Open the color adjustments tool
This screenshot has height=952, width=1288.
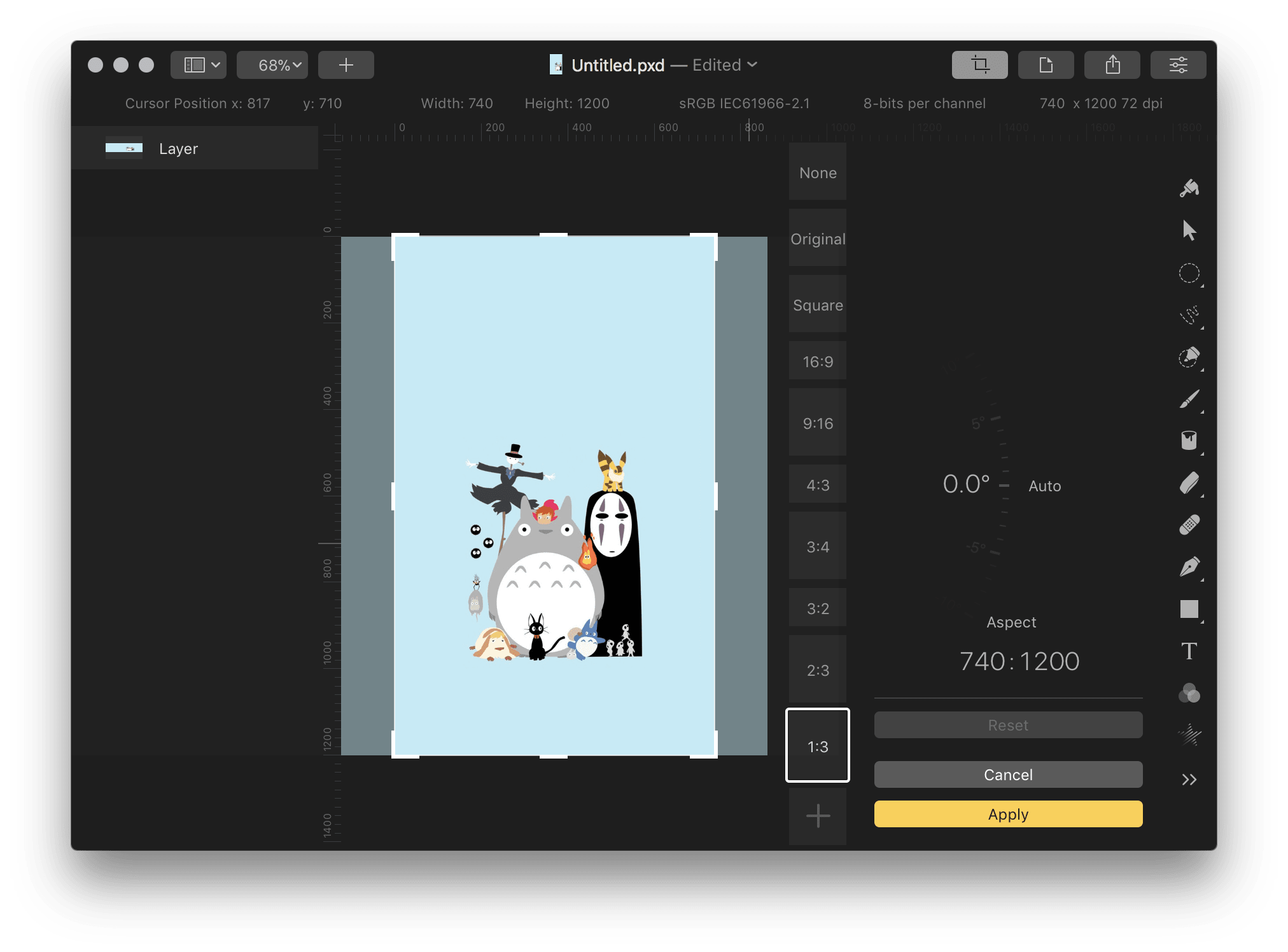tap(1189, 693)
